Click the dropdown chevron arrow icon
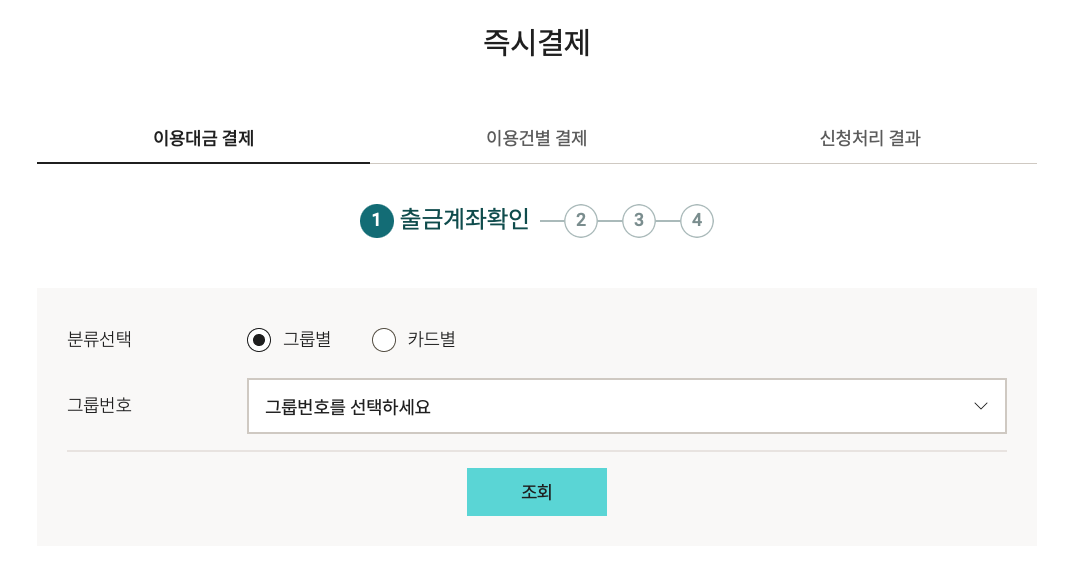 (980, 406)
